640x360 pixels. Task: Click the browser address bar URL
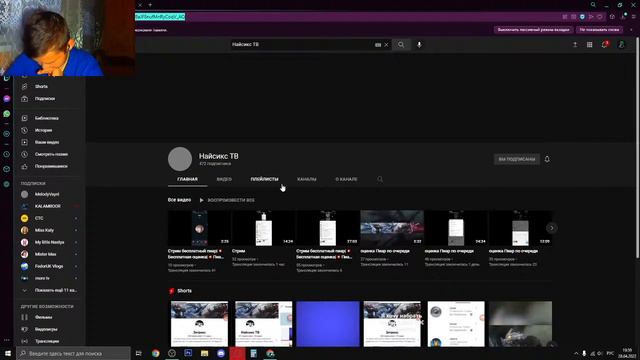(160, 17)
